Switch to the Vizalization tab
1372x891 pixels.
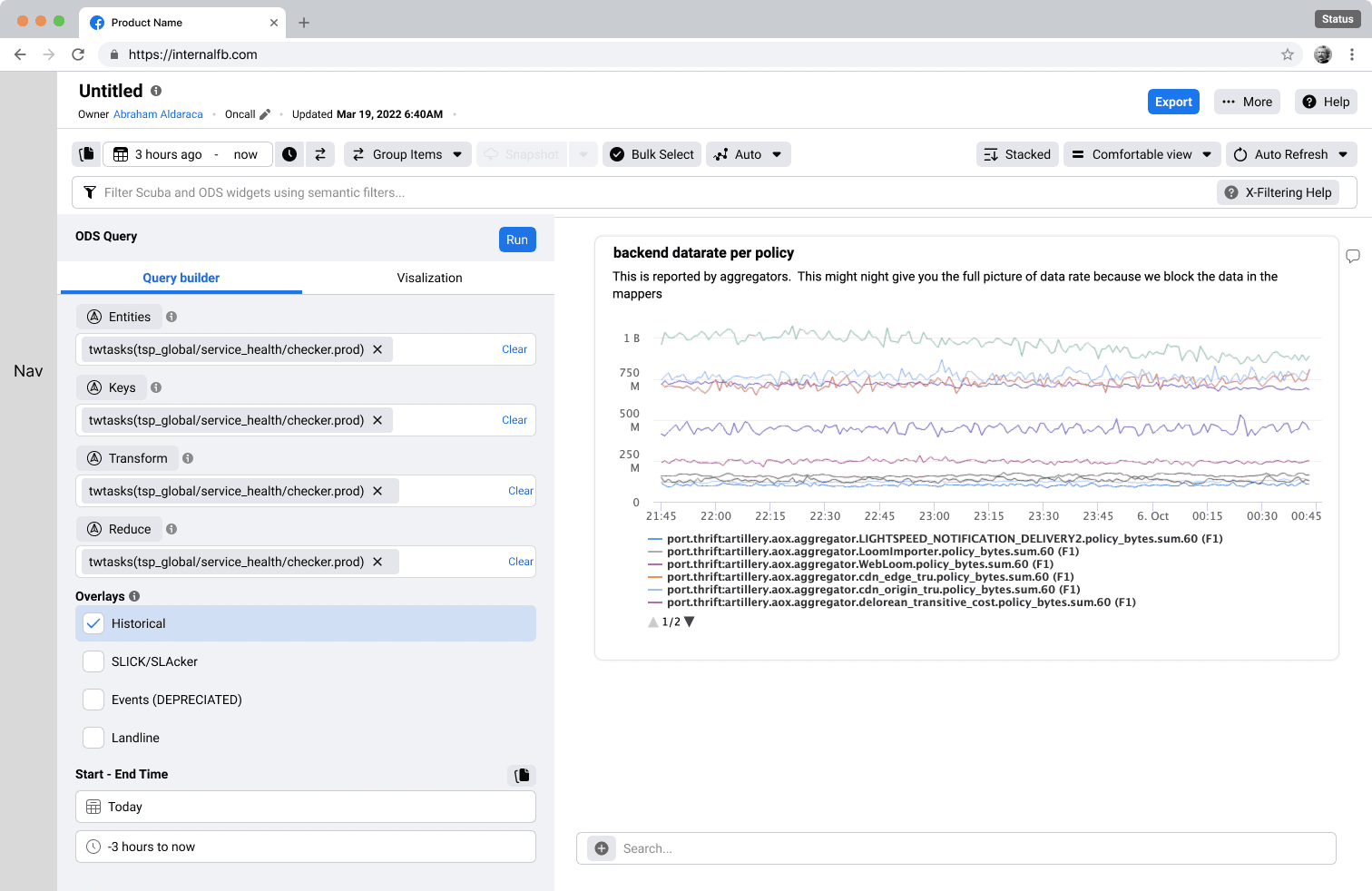[429, 278]
